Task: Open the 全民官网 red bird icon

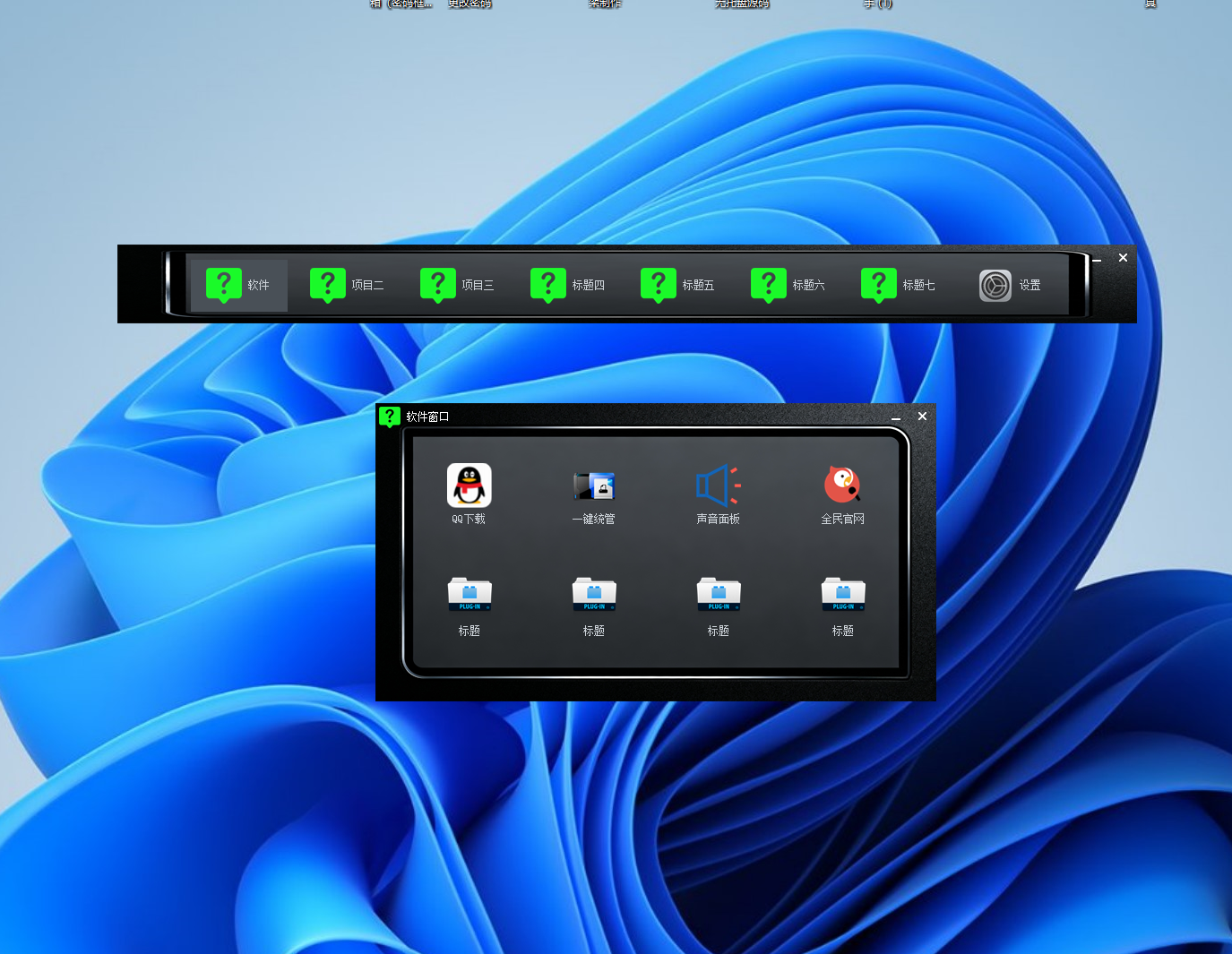Action: [x=842, y=485]
